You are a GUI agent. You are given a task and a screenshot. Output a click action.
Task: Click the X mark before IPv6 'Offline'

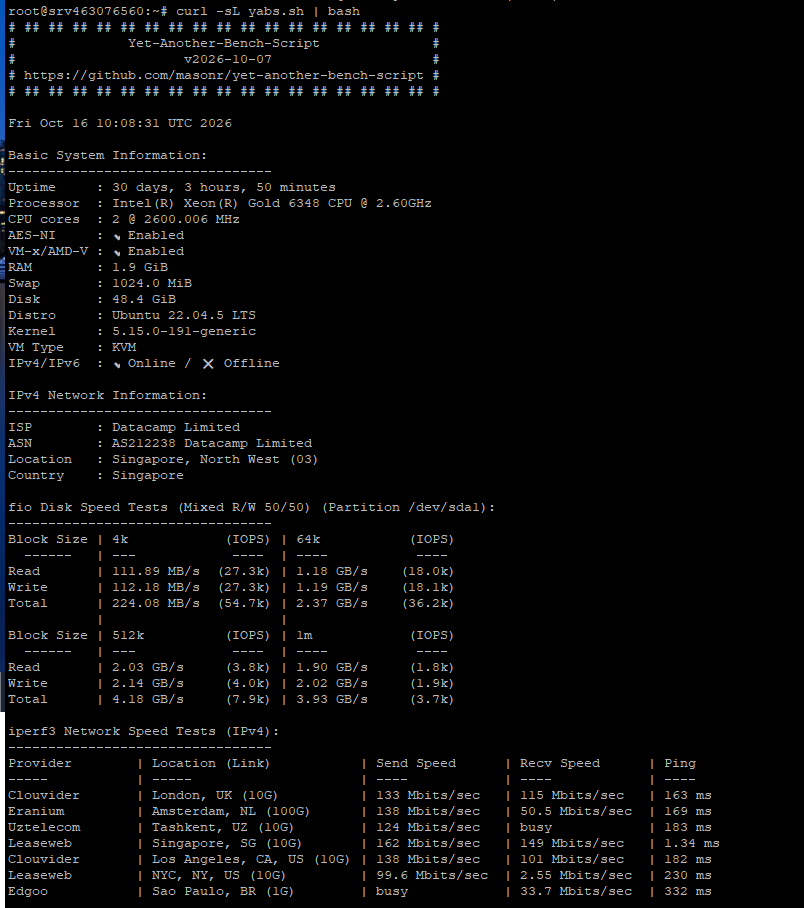point(208,364)
